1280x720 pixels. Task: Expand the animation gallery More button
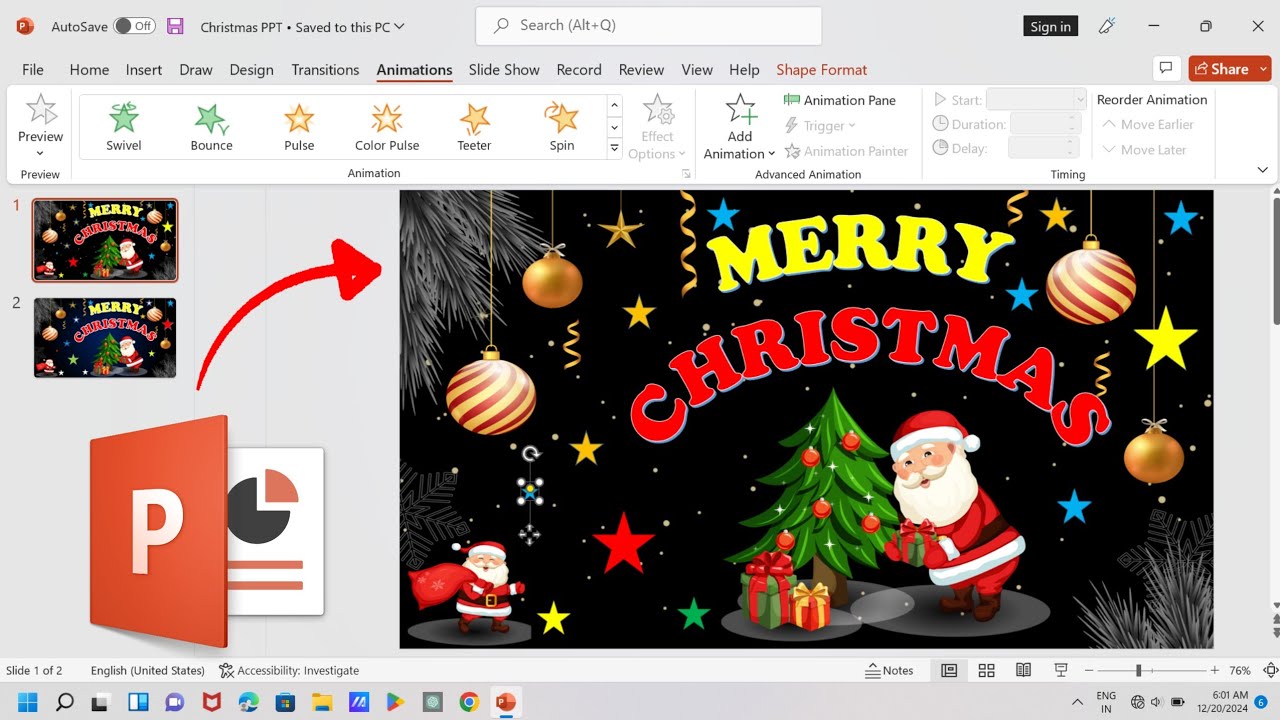tap(615, 148)
